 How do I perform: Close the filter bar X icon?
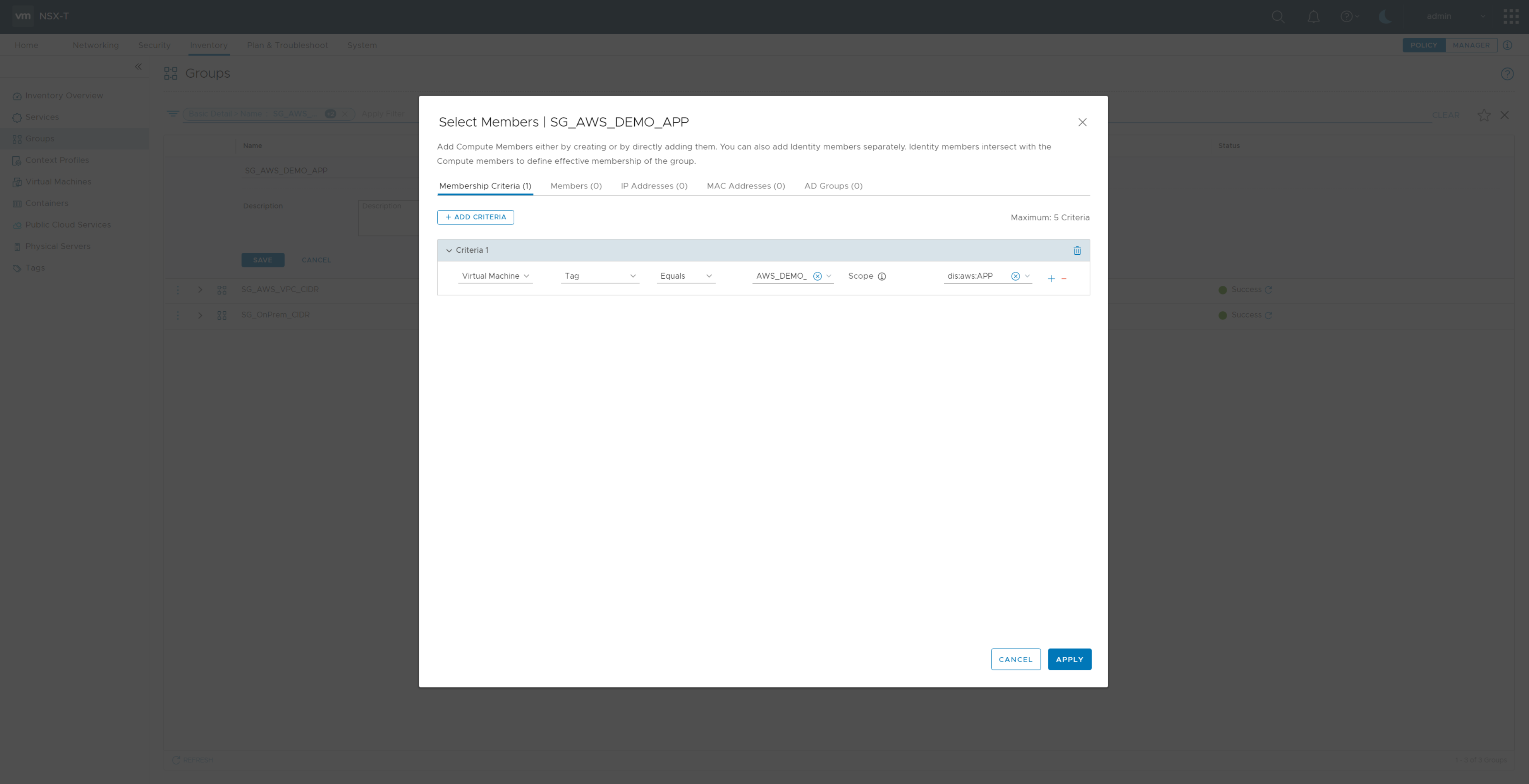(x=1505, y=114)
